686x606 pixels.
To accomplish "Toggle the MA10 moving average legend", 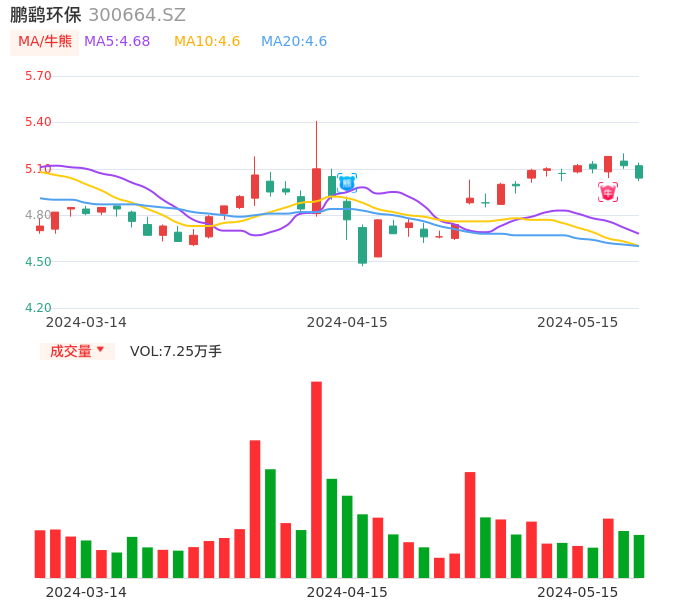I will [x=207, y=42].
